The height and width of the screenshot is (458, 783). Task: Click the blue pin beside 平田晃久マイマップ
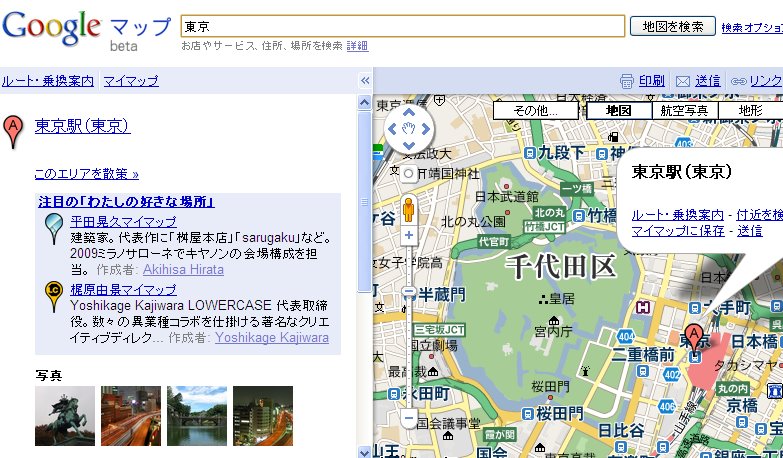pyautogui.click(x=53, y=228)
